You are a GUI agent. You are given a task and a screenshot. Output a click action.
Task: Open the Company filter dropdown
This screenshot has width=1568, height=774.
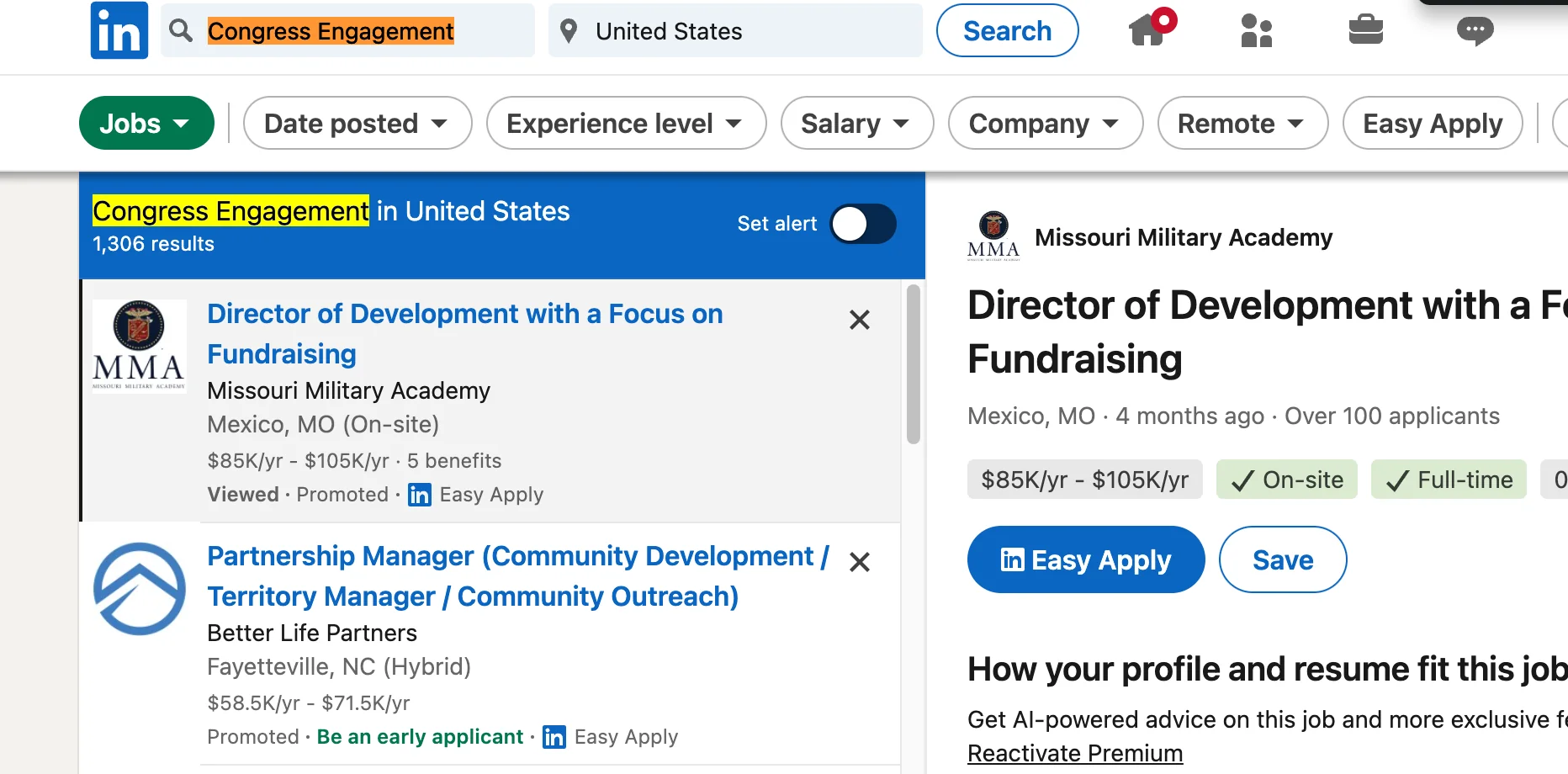[x=1045, y=123]
